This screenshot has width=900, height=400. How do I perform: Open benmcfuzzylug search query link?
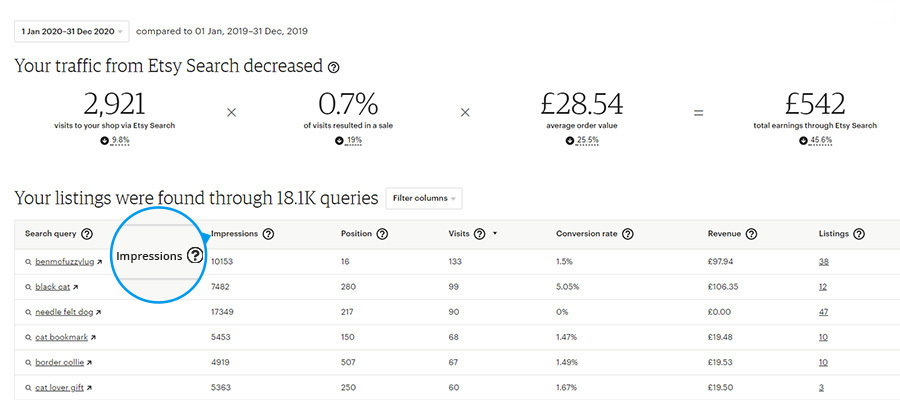point(64,262)
